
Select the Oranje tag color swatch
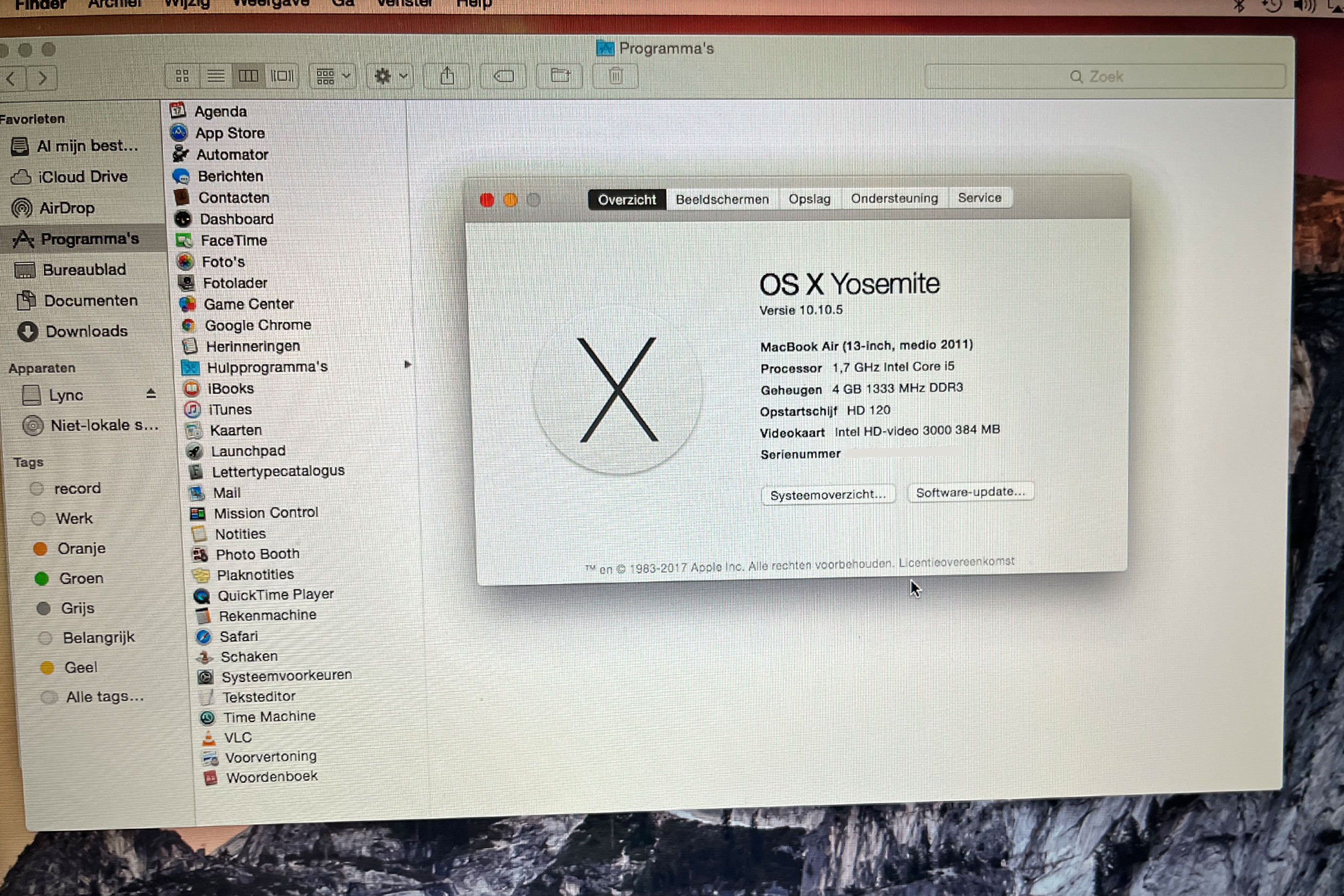(x=40, y=549)
